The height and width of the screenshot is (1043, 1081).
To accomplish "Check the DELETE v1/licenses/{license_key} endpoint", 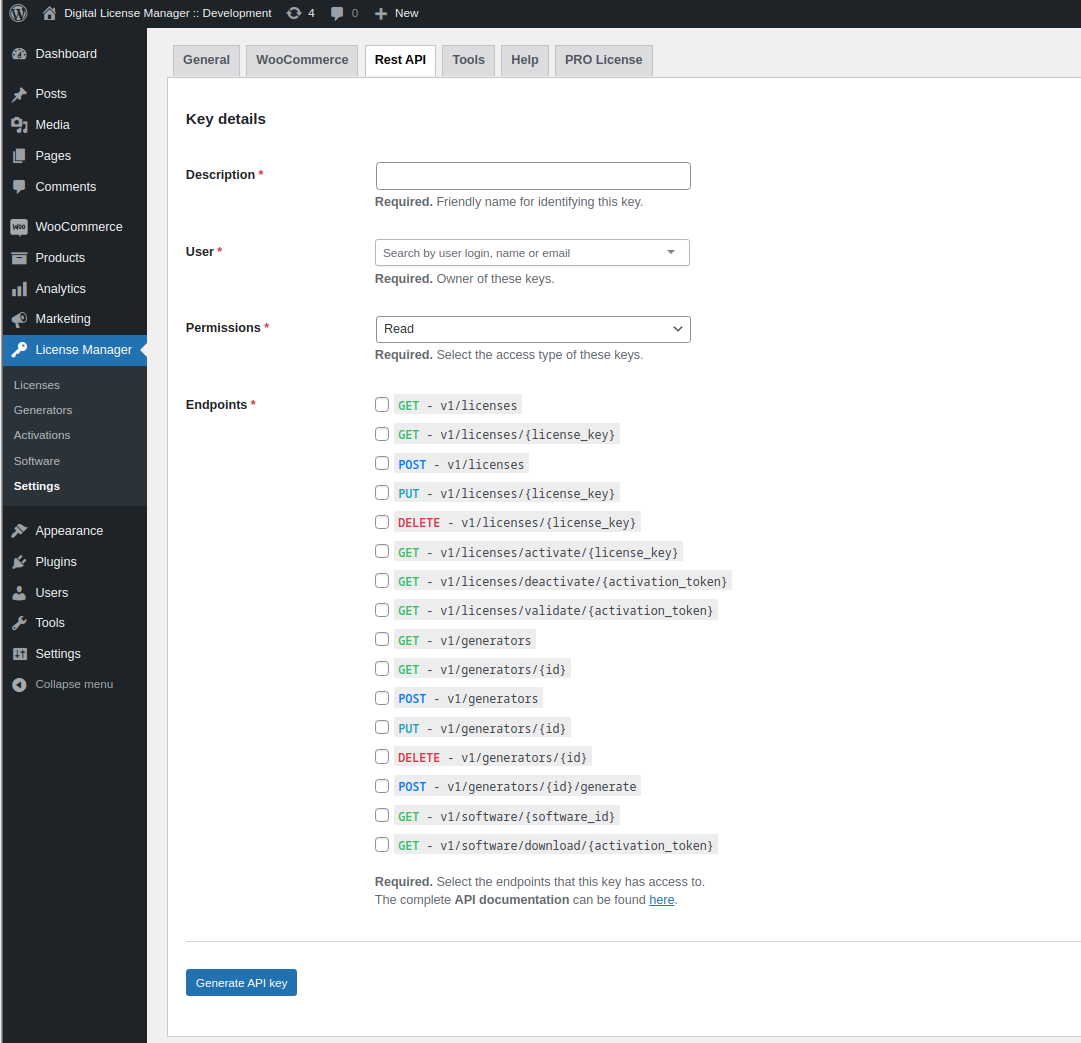I will (x=382, y=521).
